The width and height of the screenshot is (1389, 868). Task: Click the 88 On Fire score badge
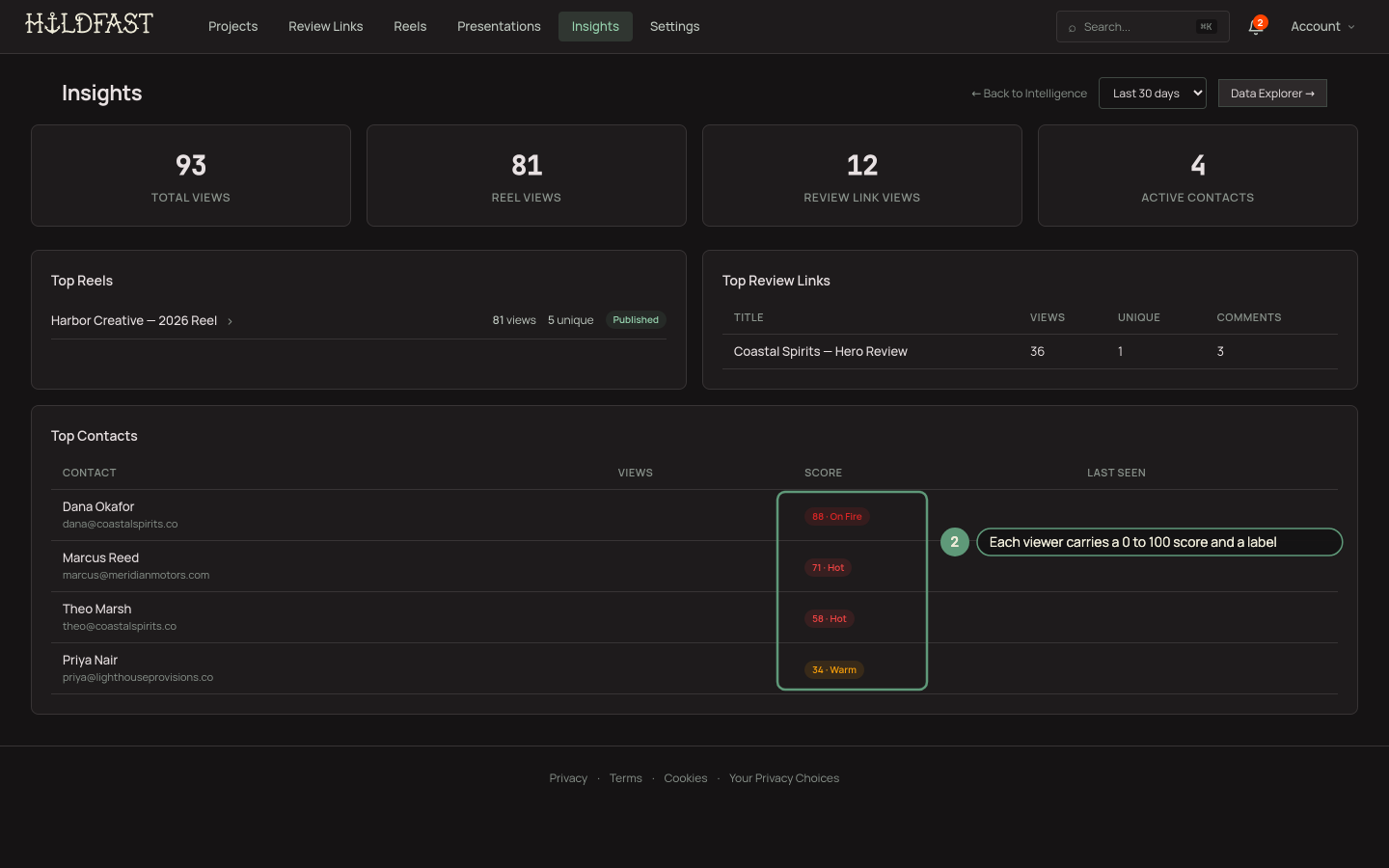(x=837, y=517)
